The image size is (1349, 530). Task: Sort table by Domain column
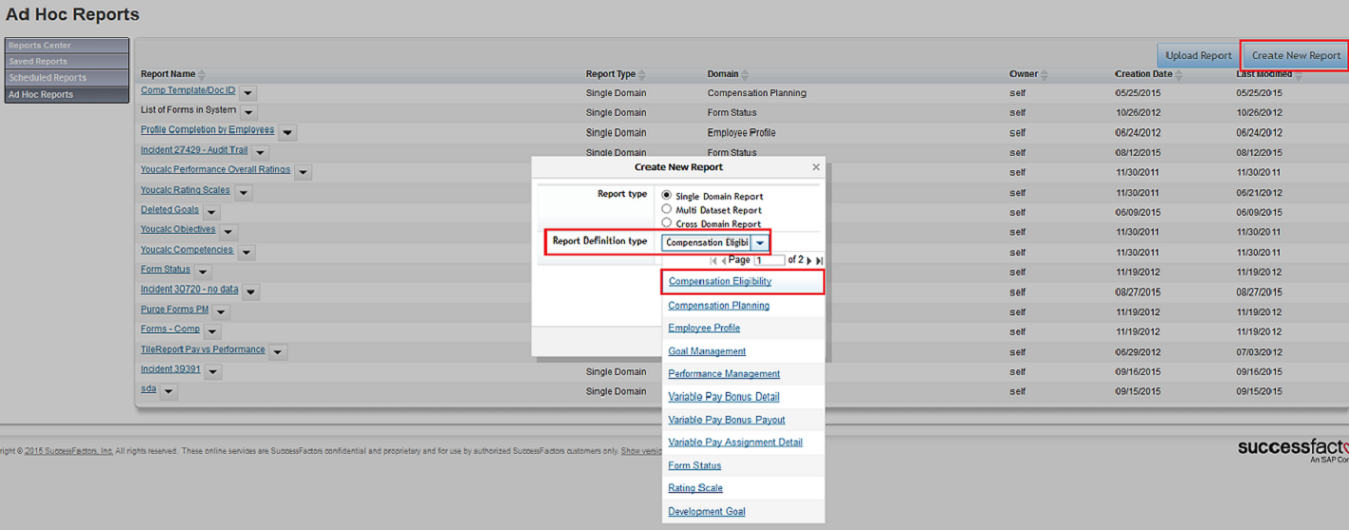[x=728, y=74]
